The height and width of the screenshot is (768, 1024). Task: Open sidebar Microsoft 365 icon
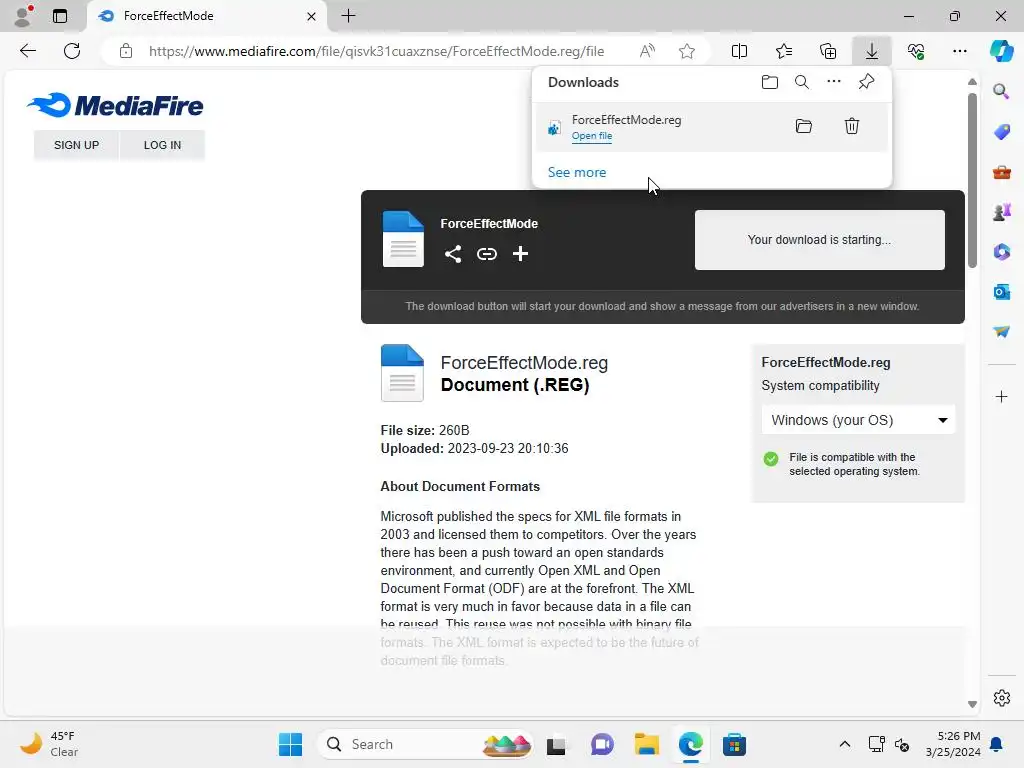pos(1001,252)
